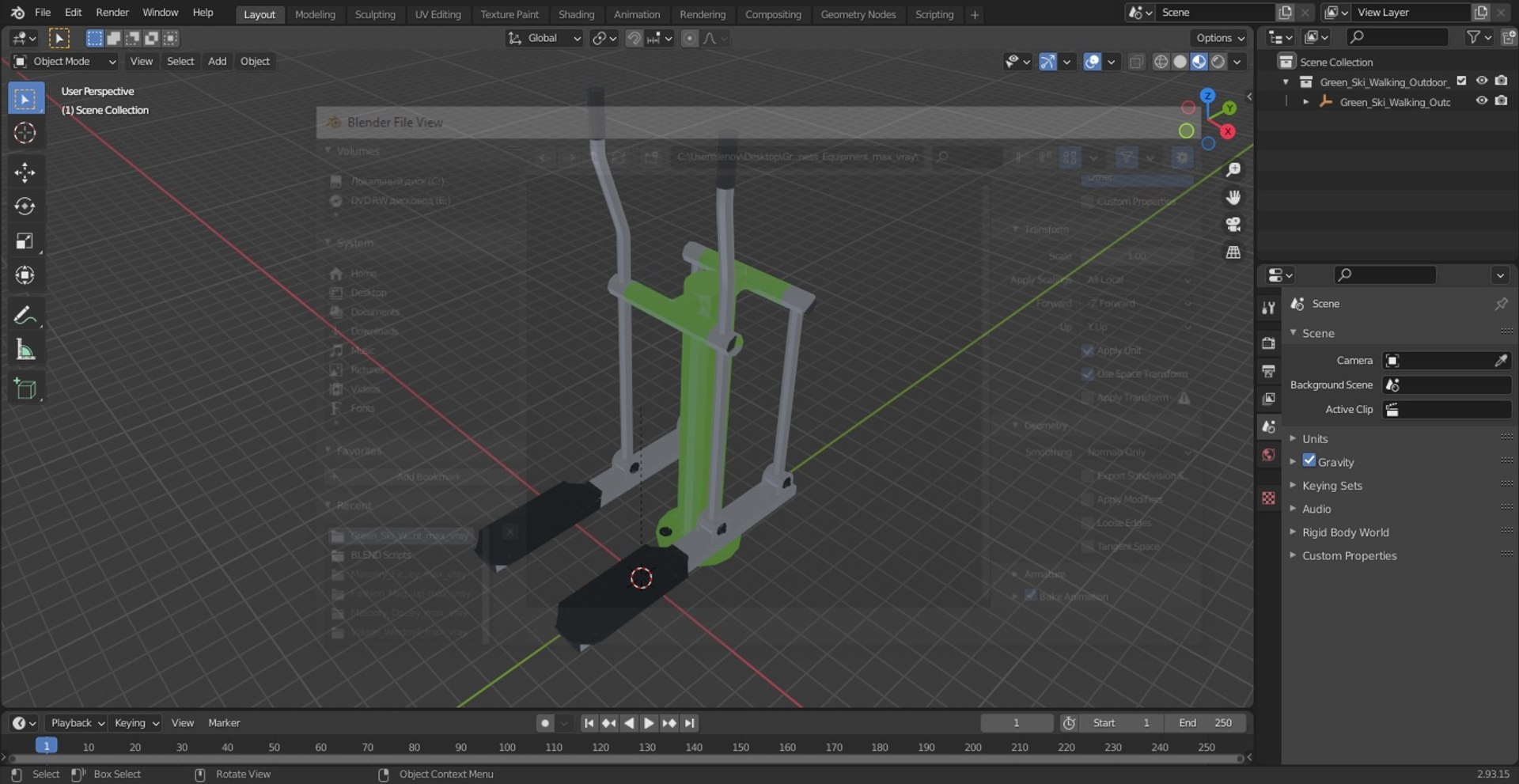Toggle auto keying record button

[x=544, y=723]
